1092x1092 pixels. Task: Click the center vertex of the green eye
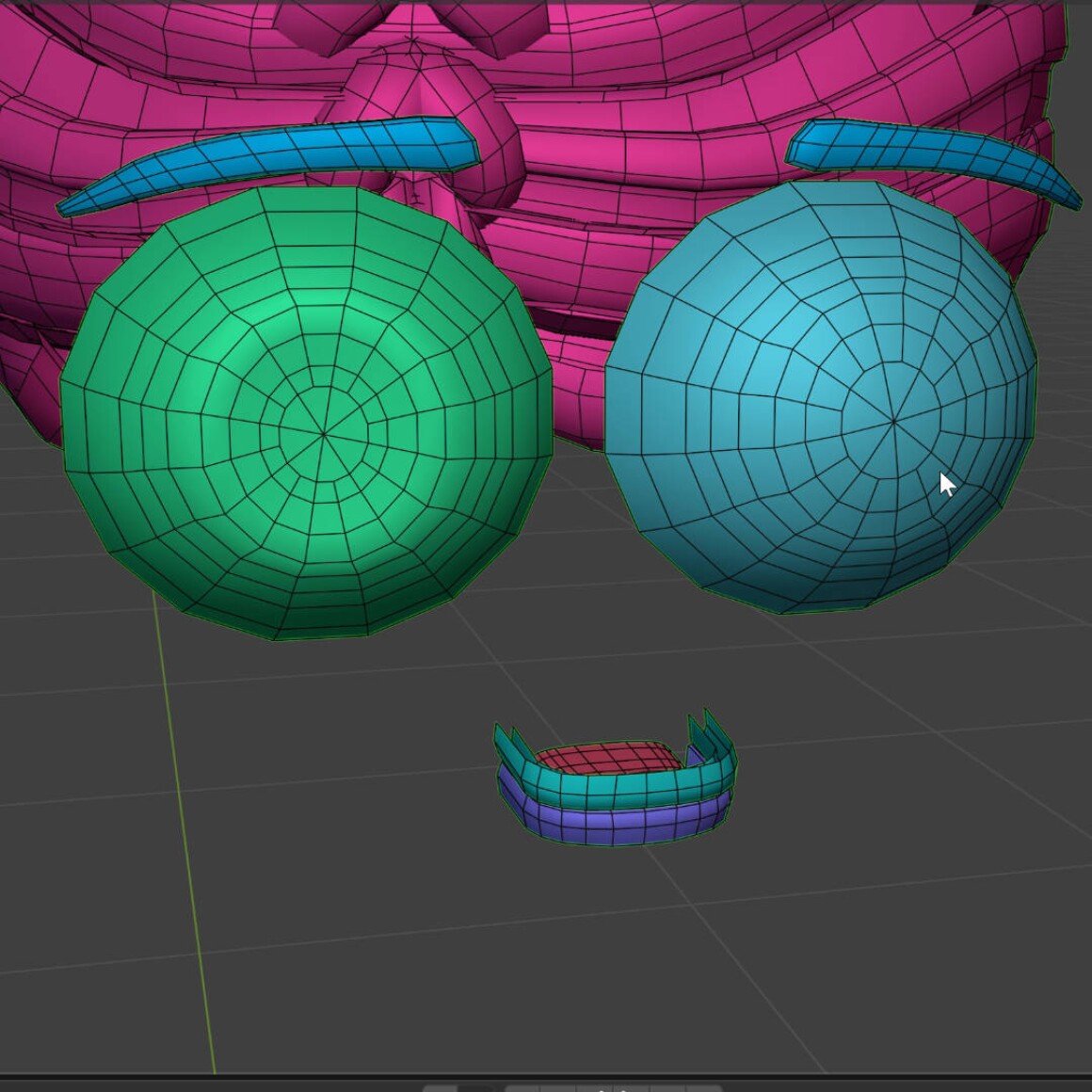click(324, 434)
